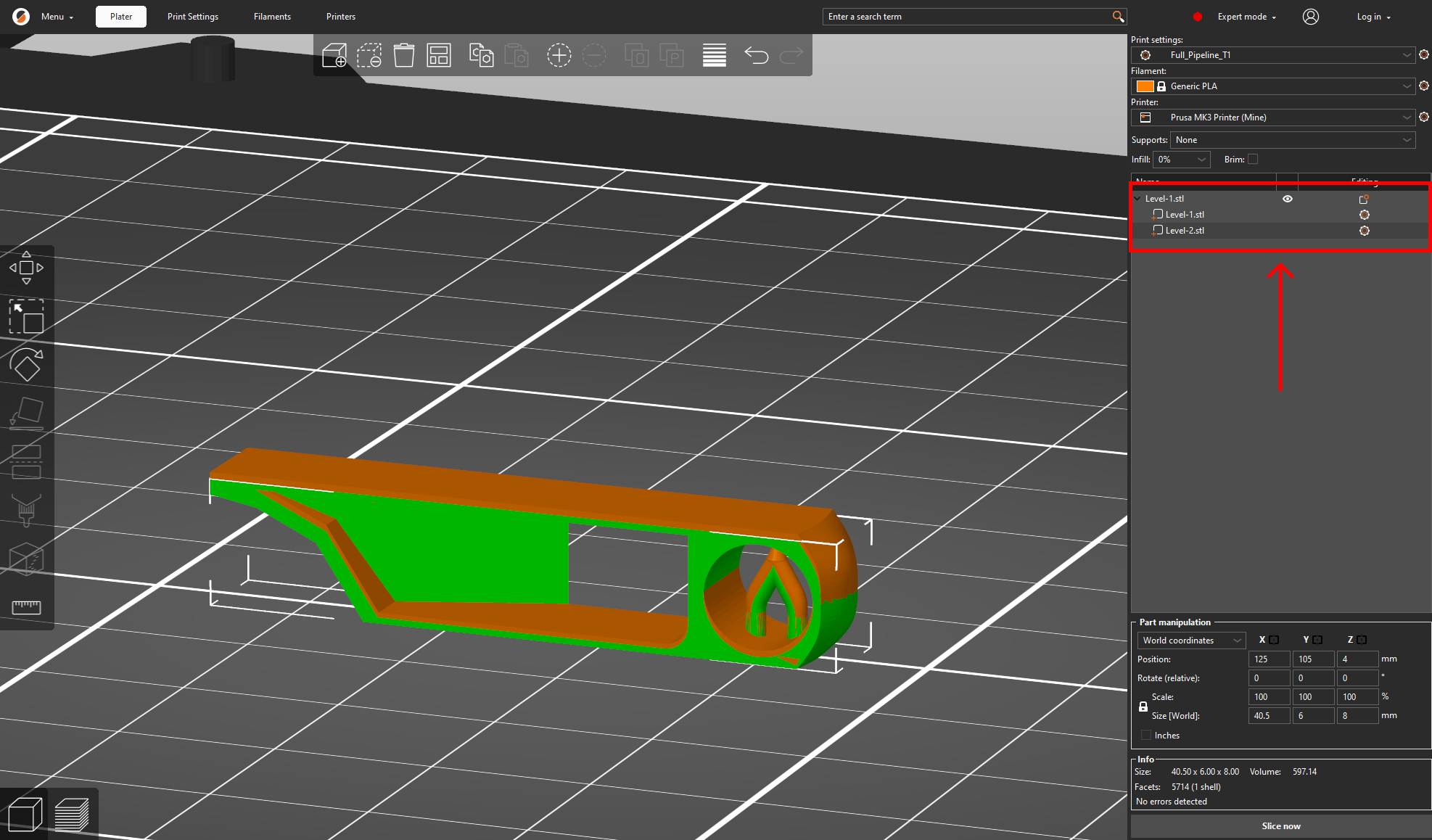1432x840 pixels.
Task: Open the World coordinates dropdown
Action: point(1191,641)
